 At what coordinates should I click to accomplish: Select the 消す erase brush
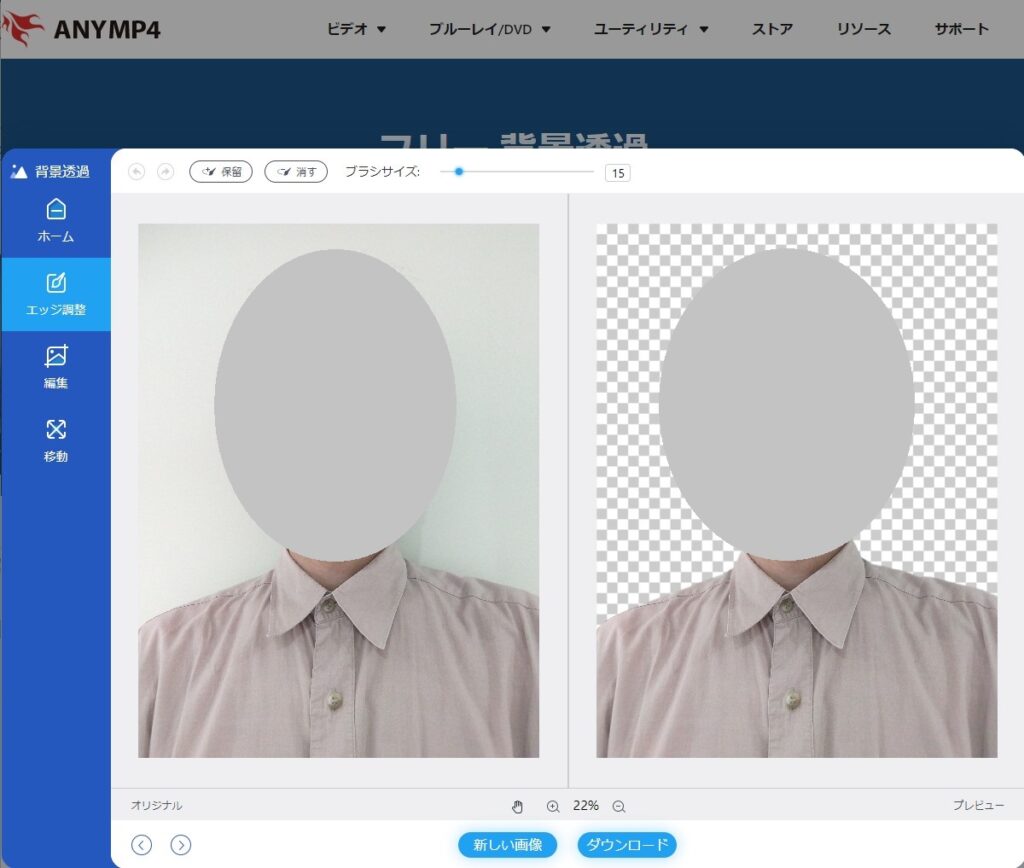click(296, 172)
